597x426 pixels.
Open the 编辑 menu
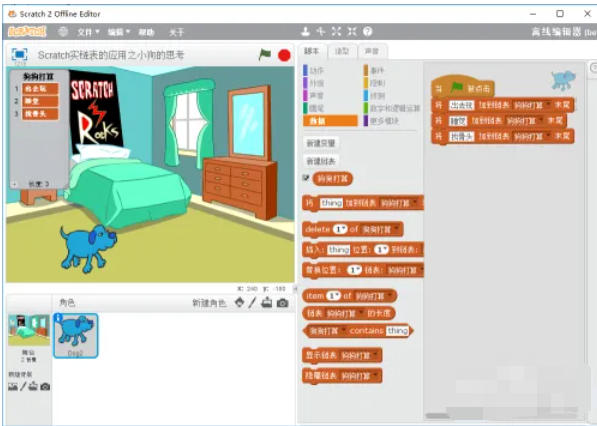tap(118, 32)
